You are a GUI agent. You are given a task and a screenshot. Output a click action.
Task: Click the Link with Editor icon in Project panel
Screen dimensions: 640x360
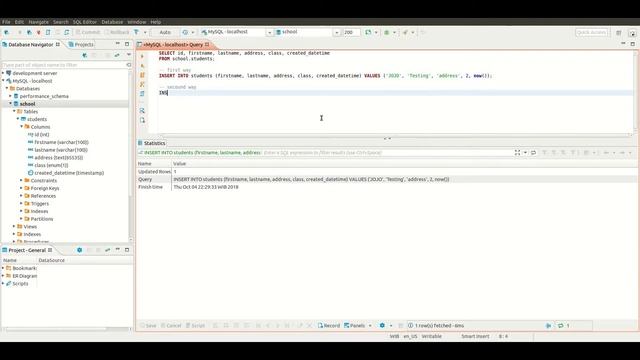[107, 250]
